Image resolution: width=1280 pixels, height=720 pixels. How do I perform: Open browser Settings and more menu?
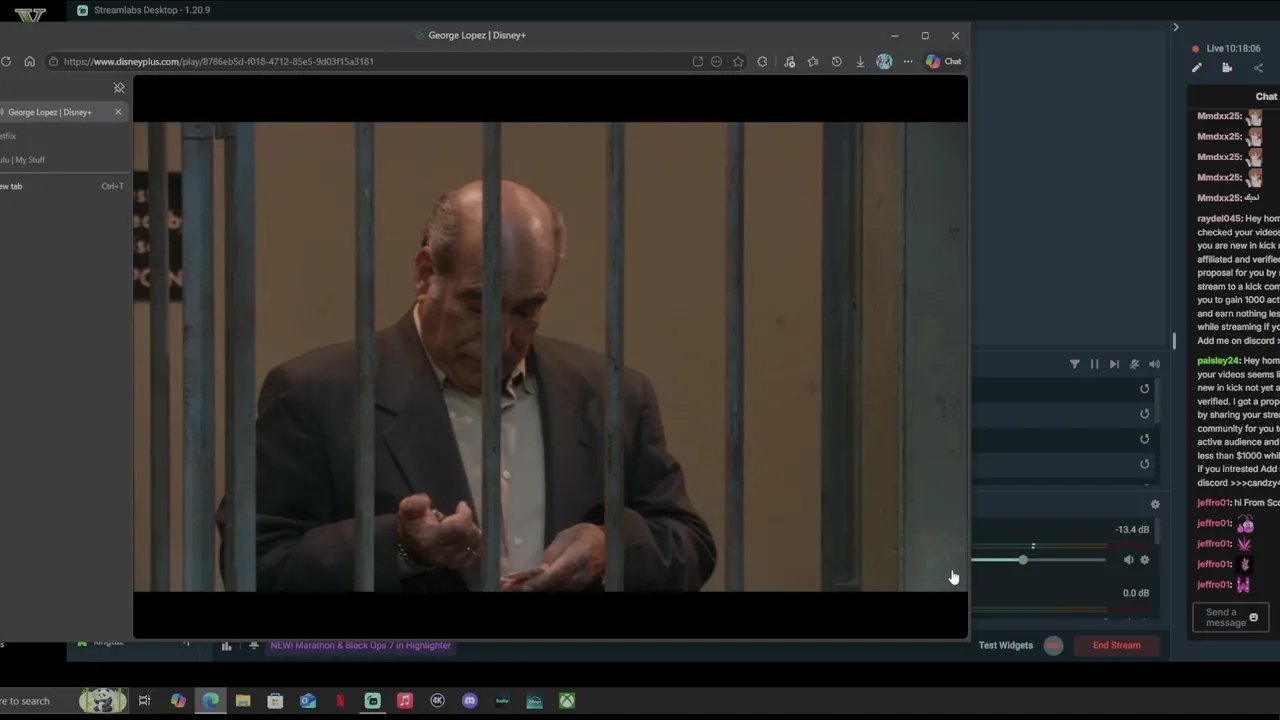(908, 61)
